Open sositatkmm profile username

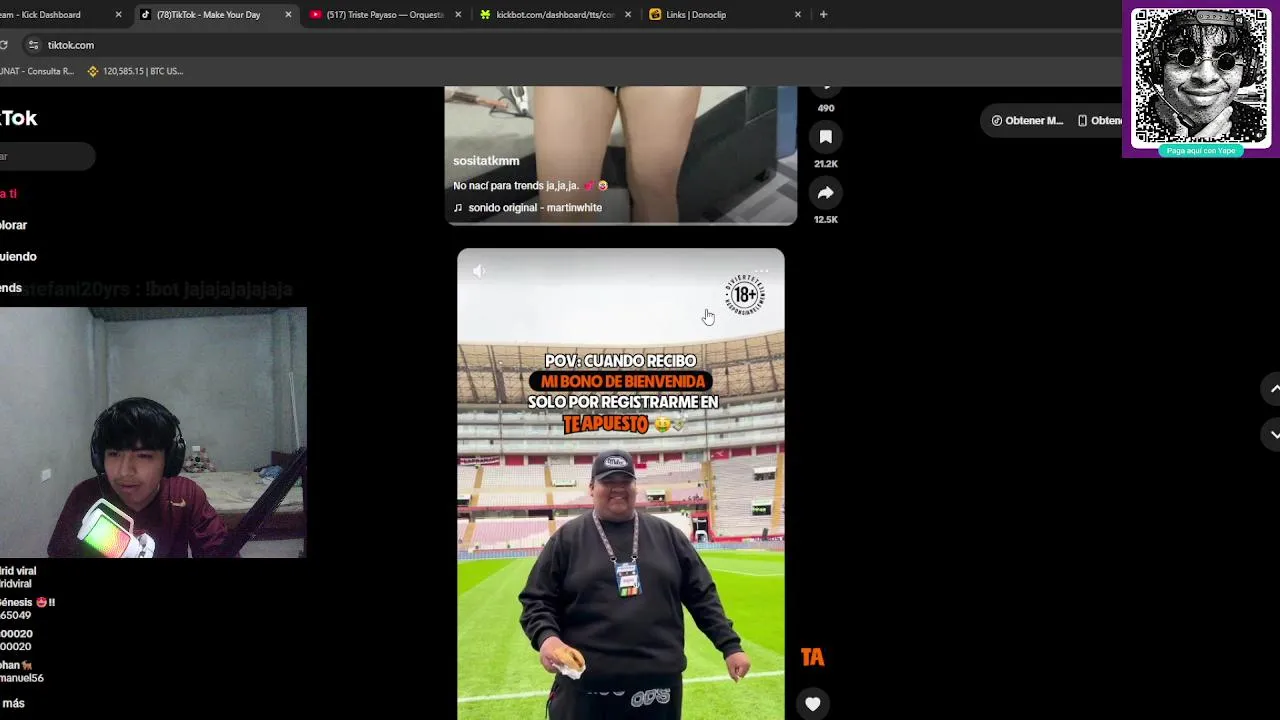click(486, 161)
